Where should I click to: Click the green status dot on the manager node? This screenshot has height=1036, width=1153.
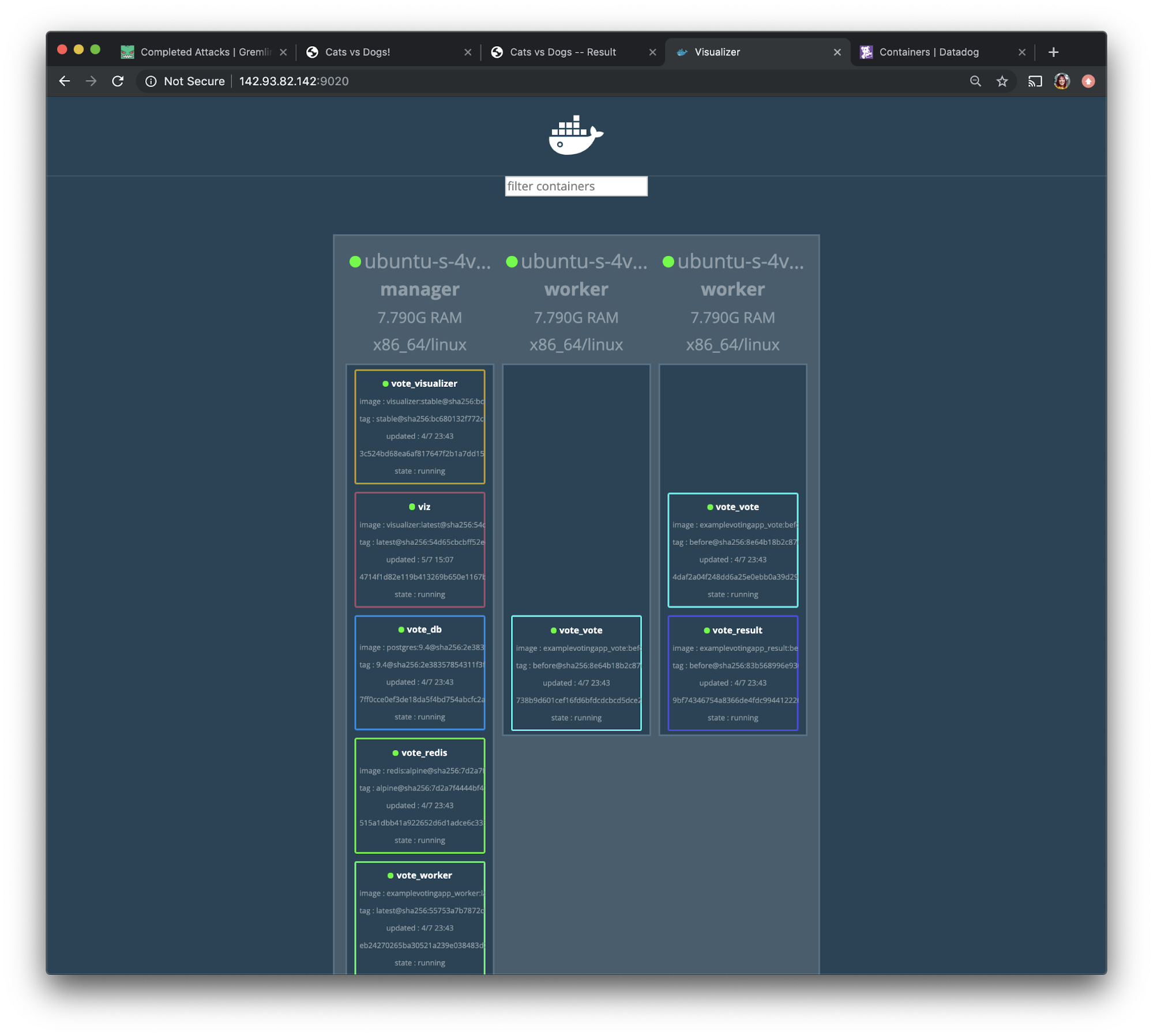355,261
